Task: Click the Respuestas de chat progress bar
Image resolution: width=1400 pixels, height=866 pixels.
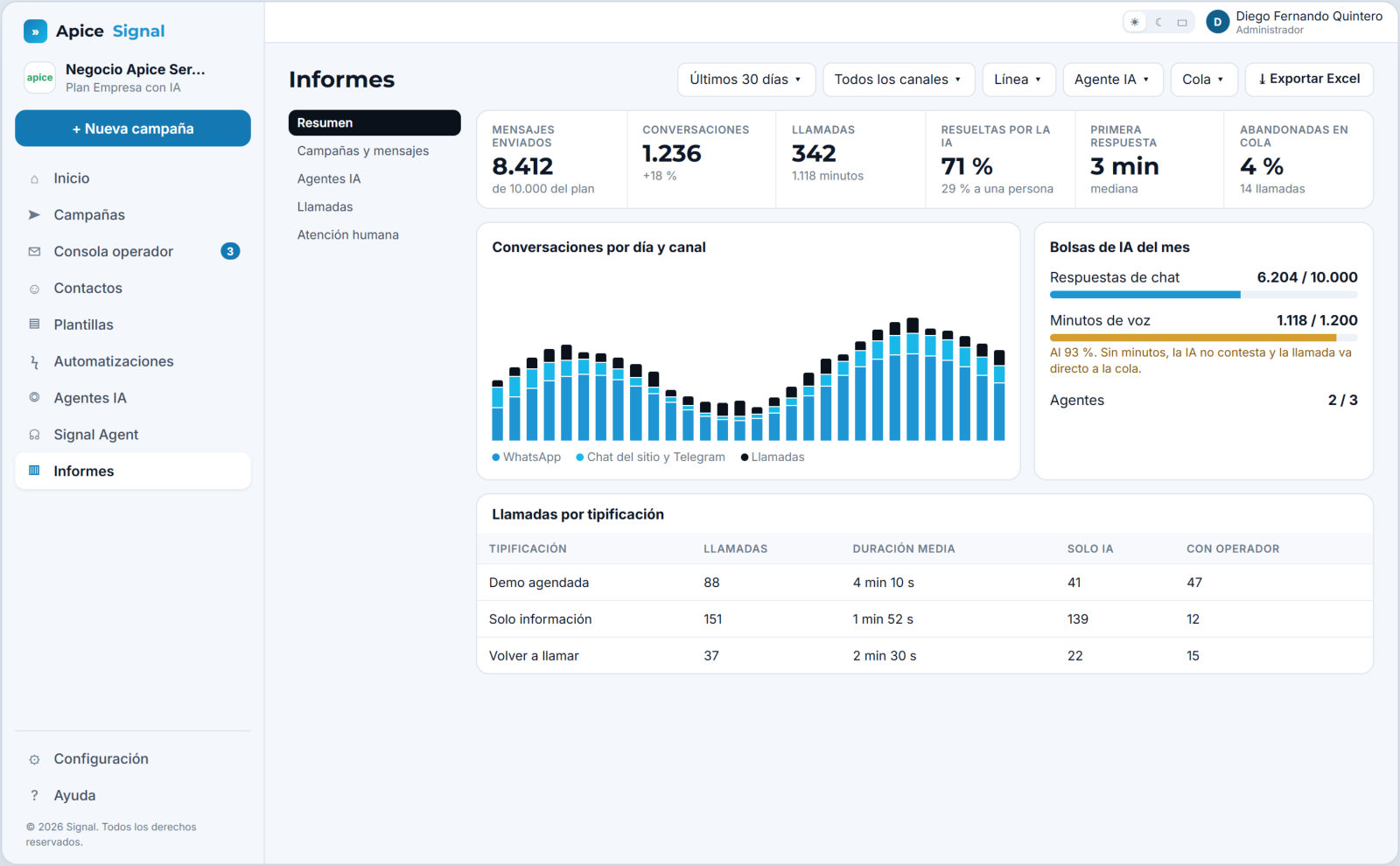Action: click(1204, 295)
